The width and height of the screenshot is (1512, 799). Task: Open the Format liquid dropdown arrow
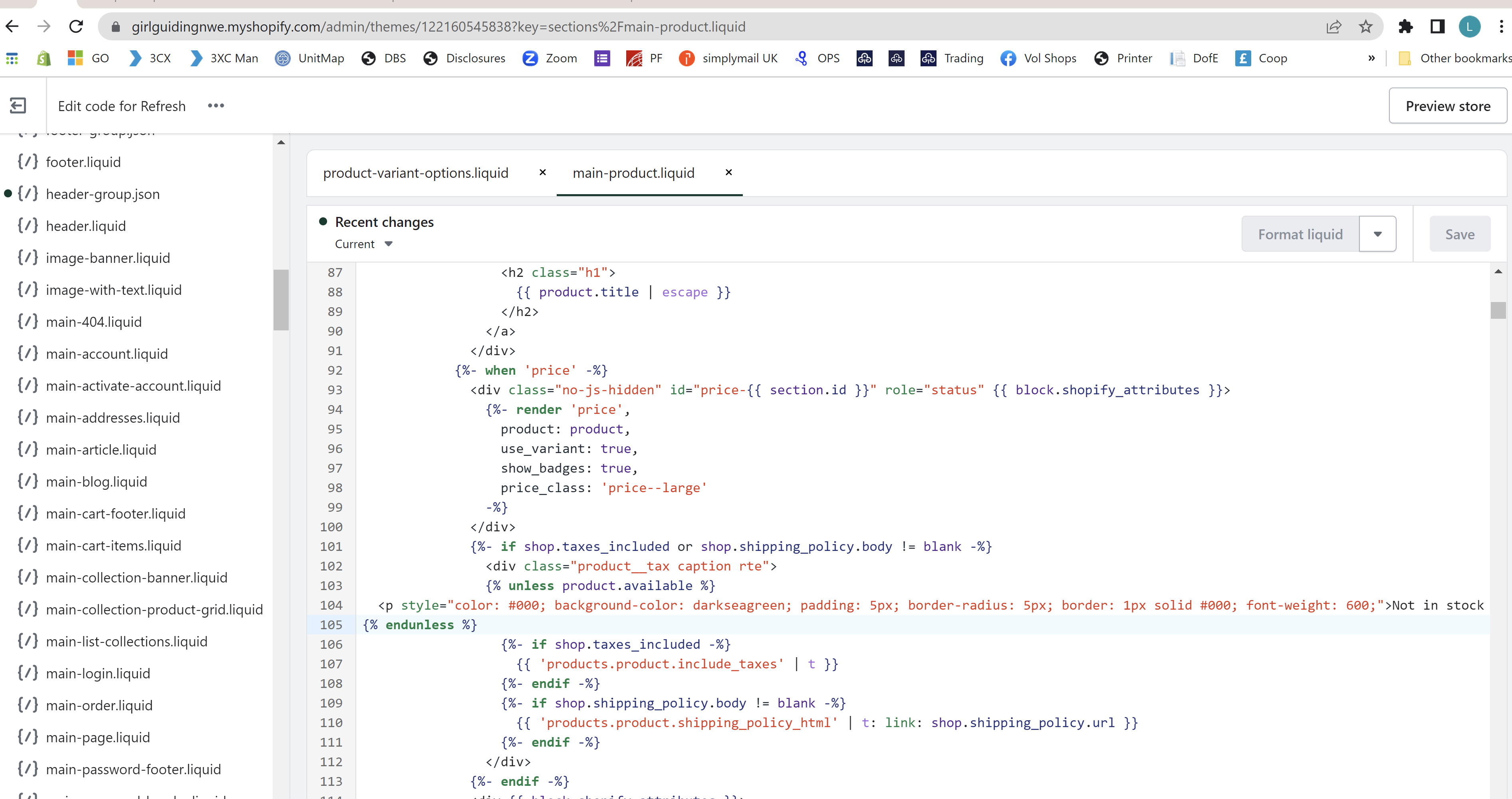(x=1377, y=234)
